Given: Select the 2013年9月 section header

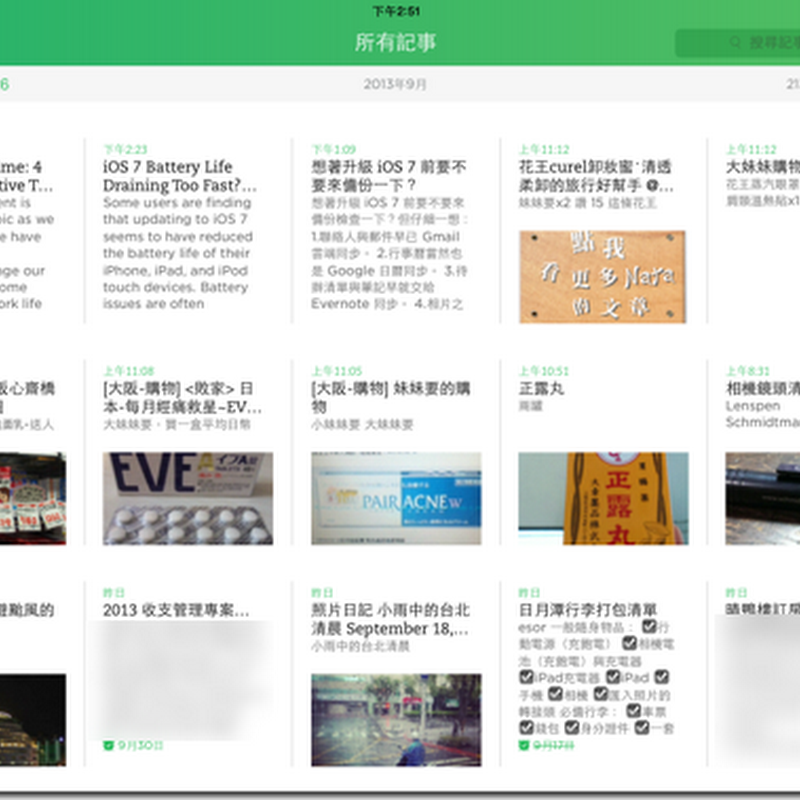Looking at the screenshot, I should pyautogui.click(x=395, y=84).
